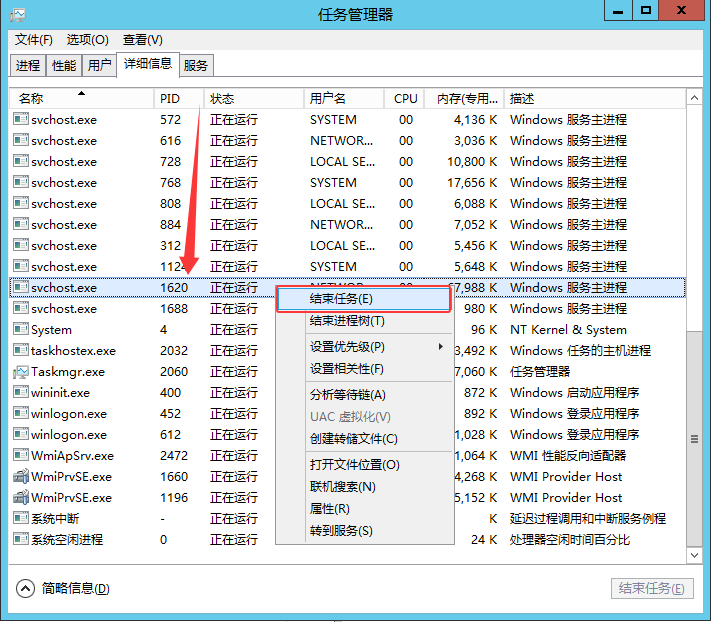Screen dimensions: 711x622
Task: Sort processes by the 名称 column header
Action: 80,99
